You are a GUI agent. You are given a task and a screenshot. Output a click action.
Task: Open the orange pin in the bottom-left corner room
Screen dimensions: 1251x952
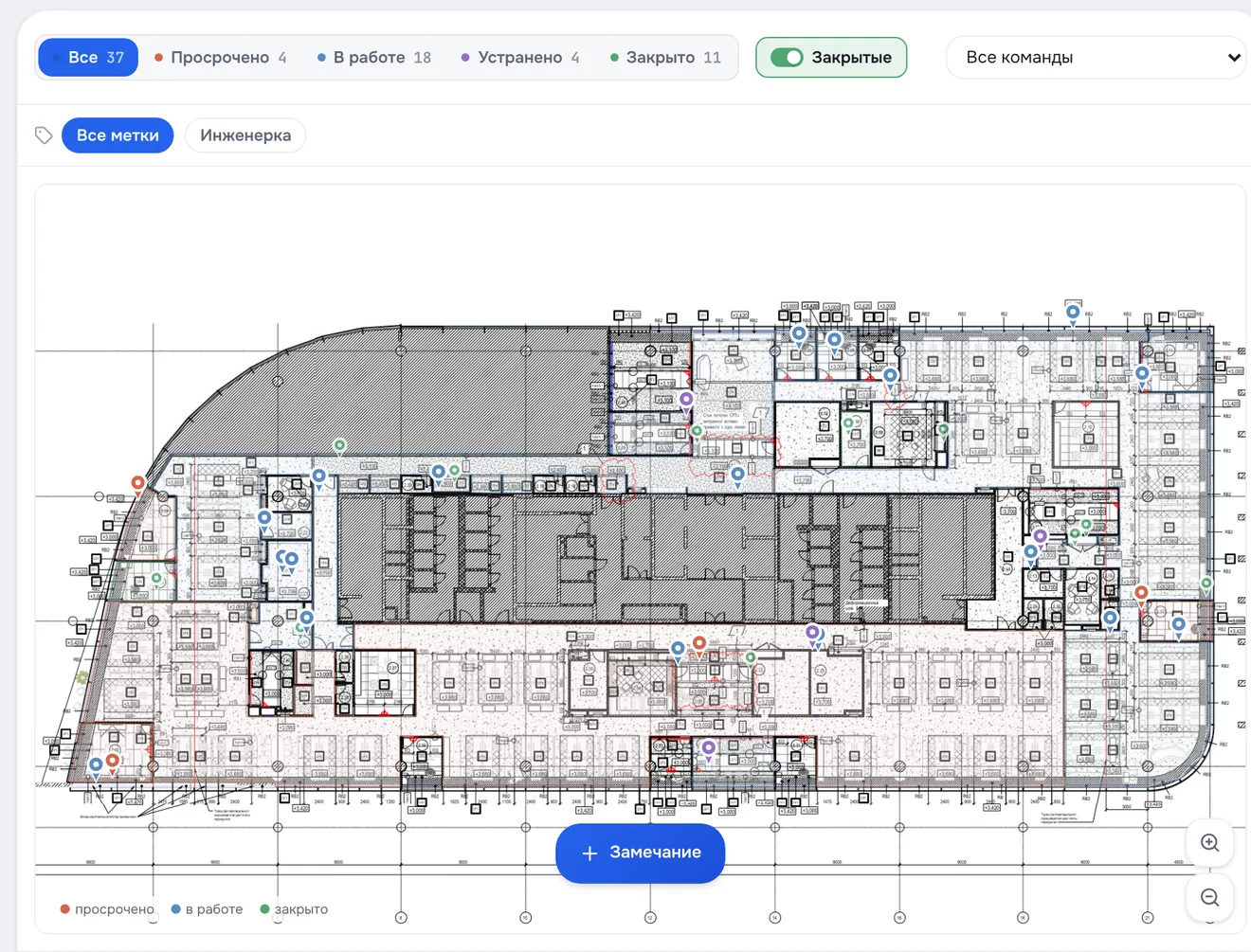coord(113,762)
